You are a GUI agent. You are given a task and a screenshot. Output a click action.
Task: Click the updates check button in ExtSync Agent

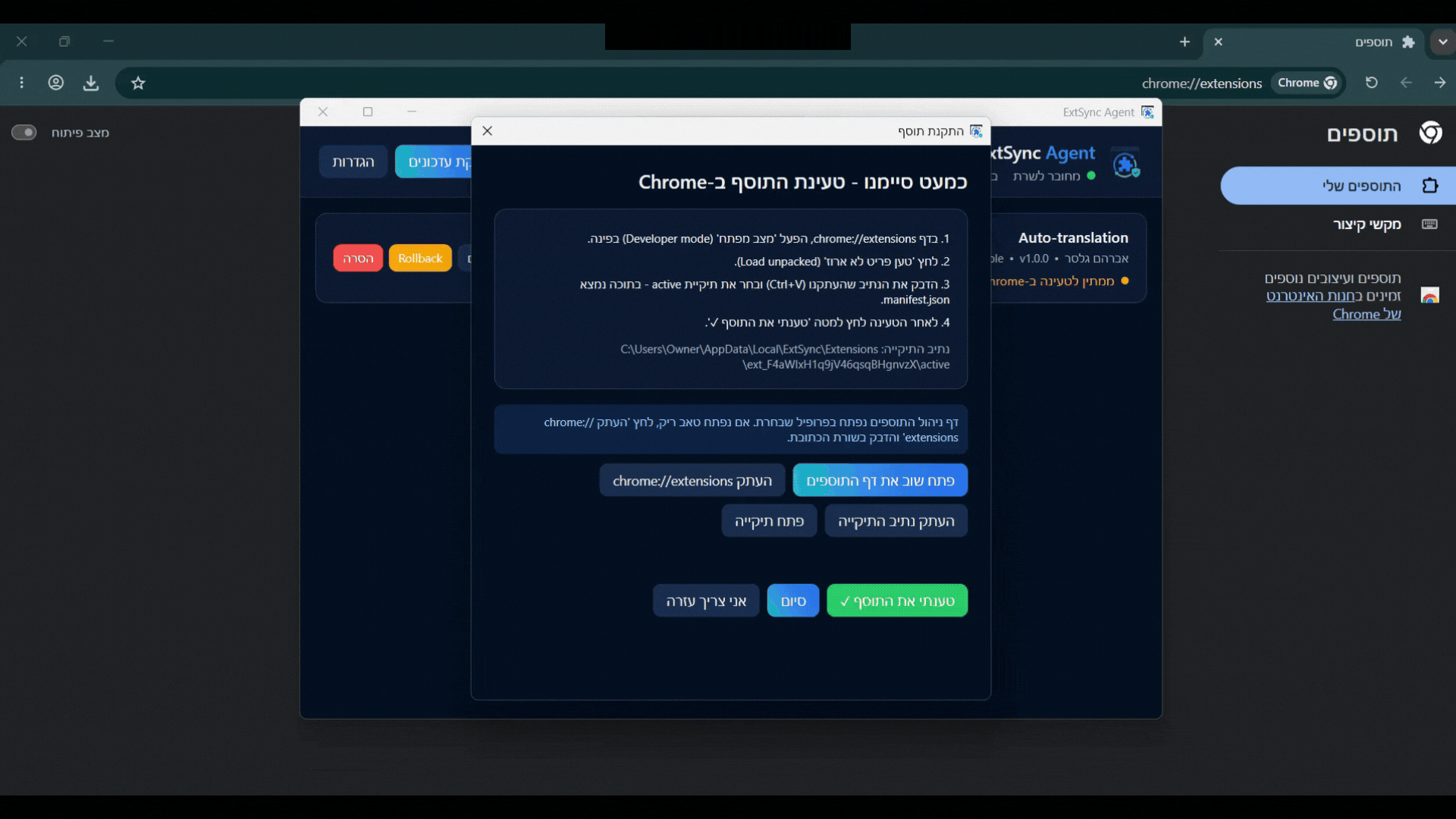pyautogui.click(x=434, y=162)
